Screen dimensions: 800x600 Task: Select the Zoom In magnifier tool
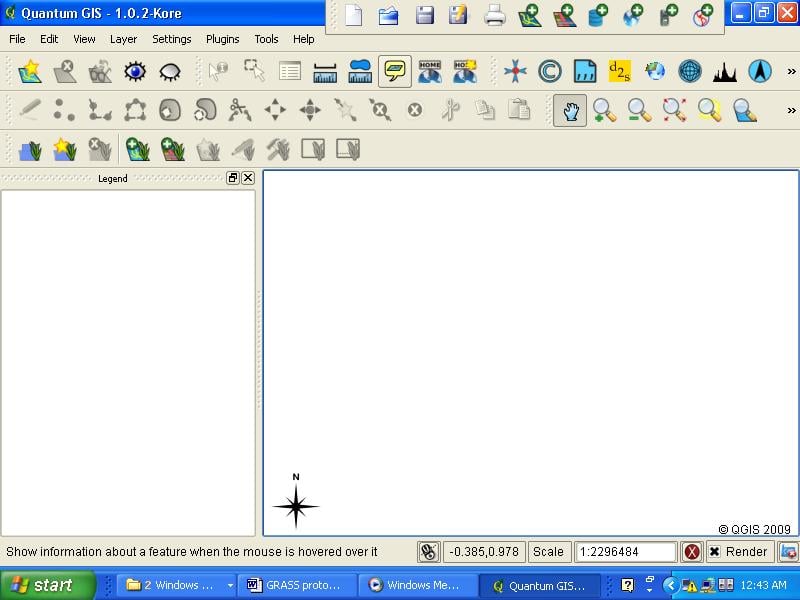[604, 110]
